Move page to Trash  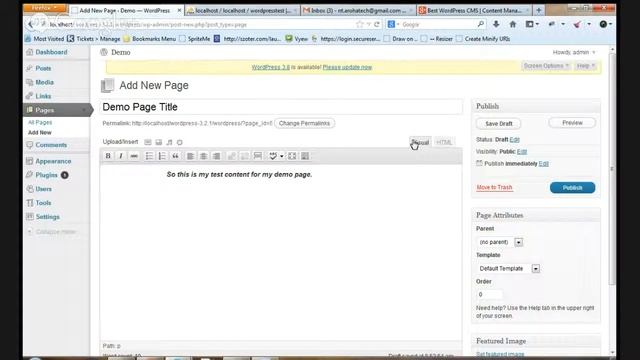(494, 187)
